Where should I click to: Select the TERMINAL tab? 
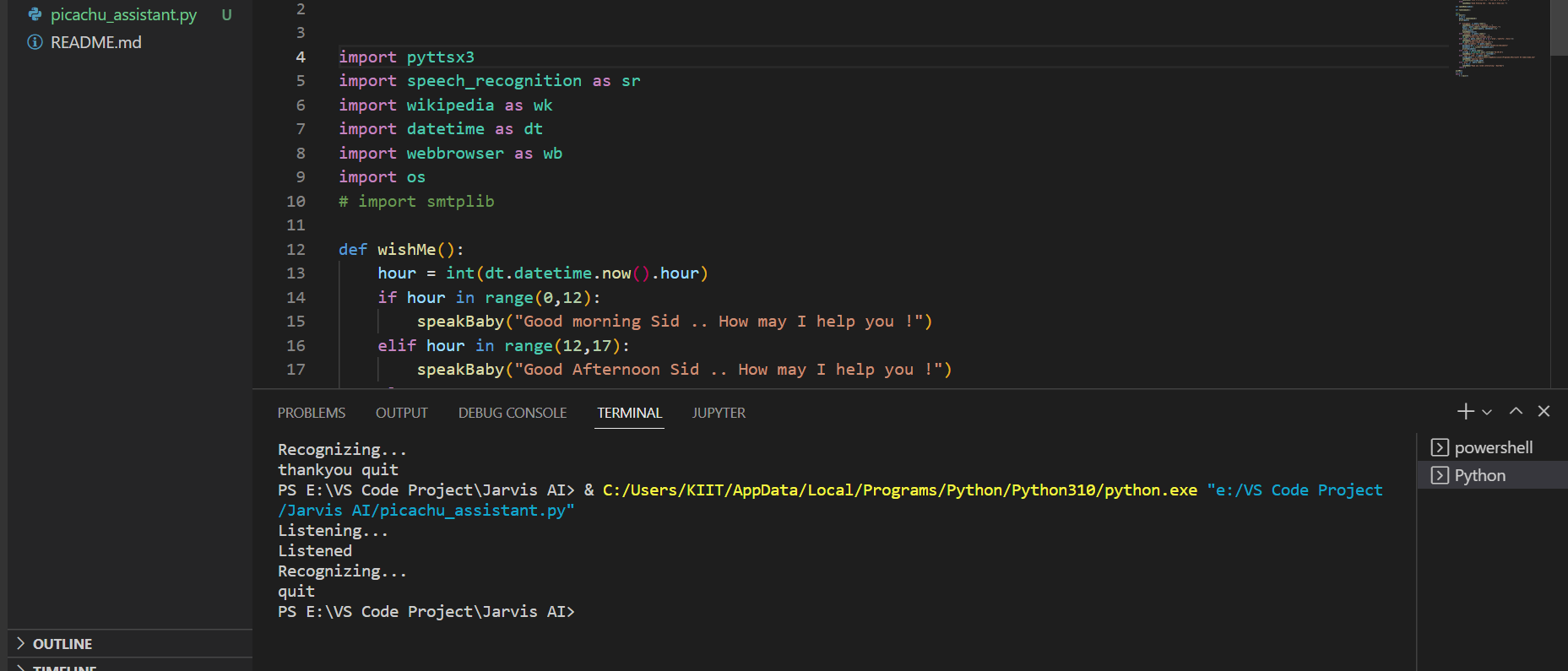tap(629, 413)
